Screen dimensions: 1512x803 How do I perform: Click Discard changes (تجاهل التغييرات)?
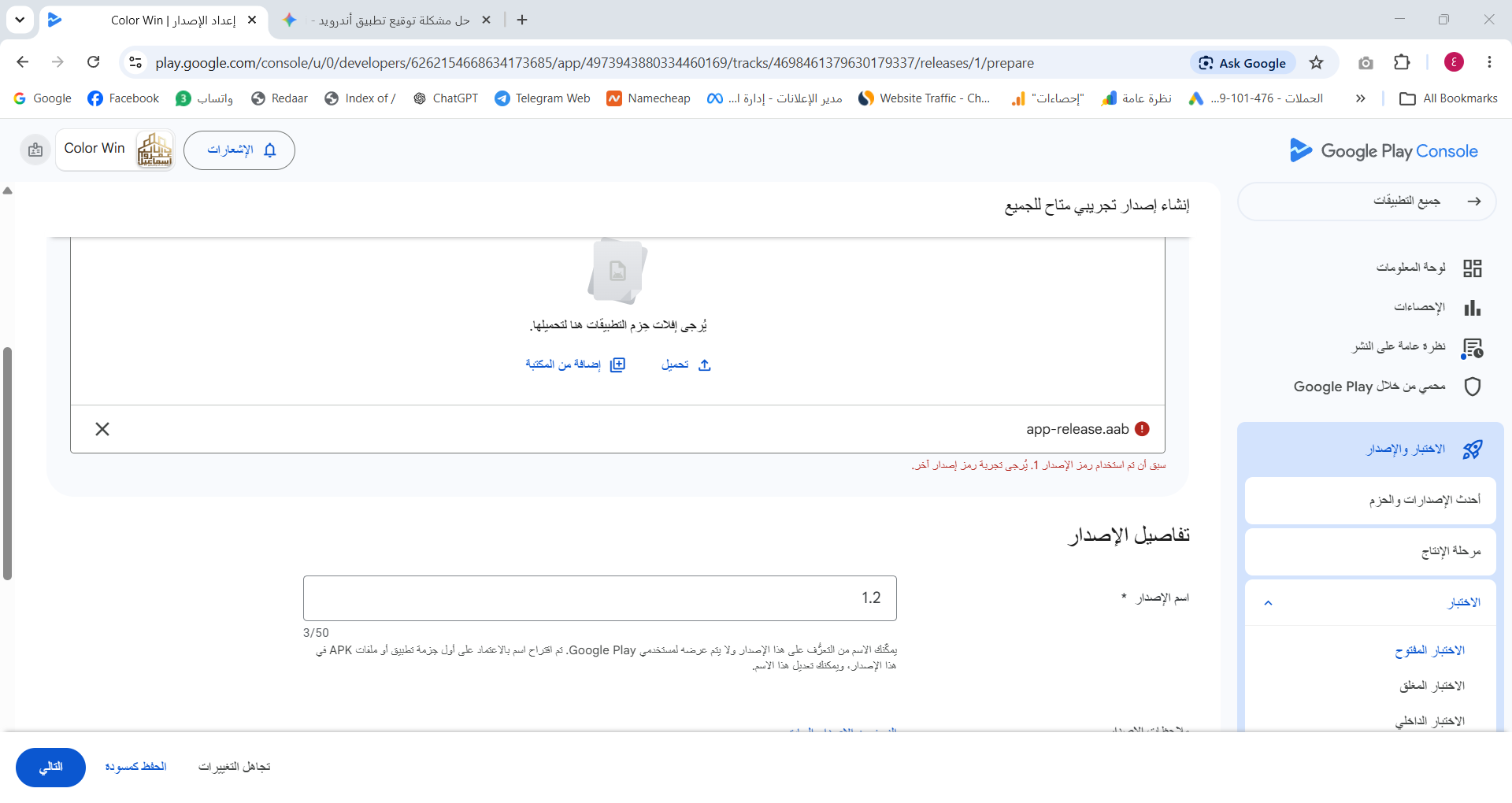click(235, 767)
